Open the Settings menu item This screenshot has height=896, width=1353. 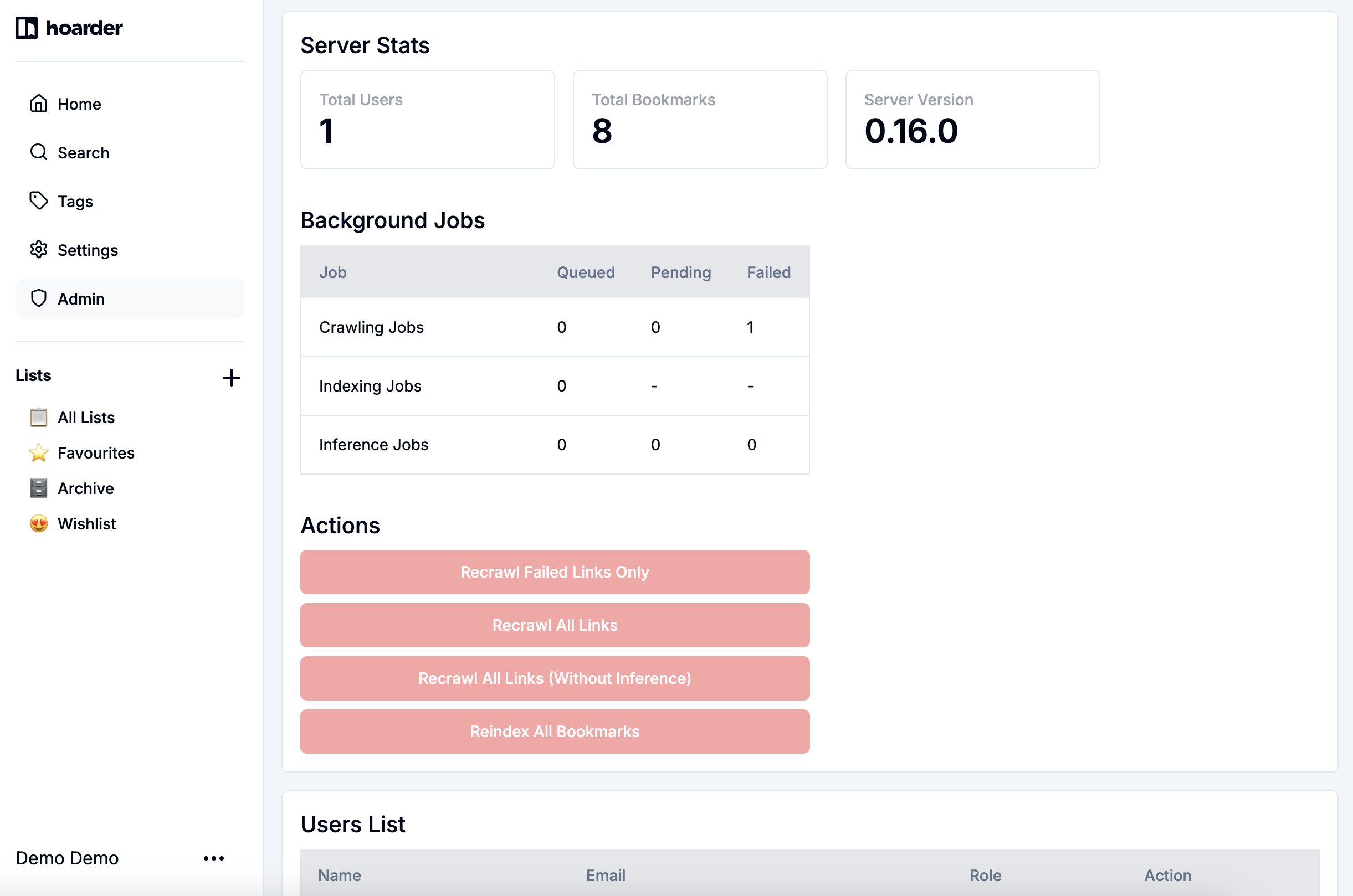[88, 250]
